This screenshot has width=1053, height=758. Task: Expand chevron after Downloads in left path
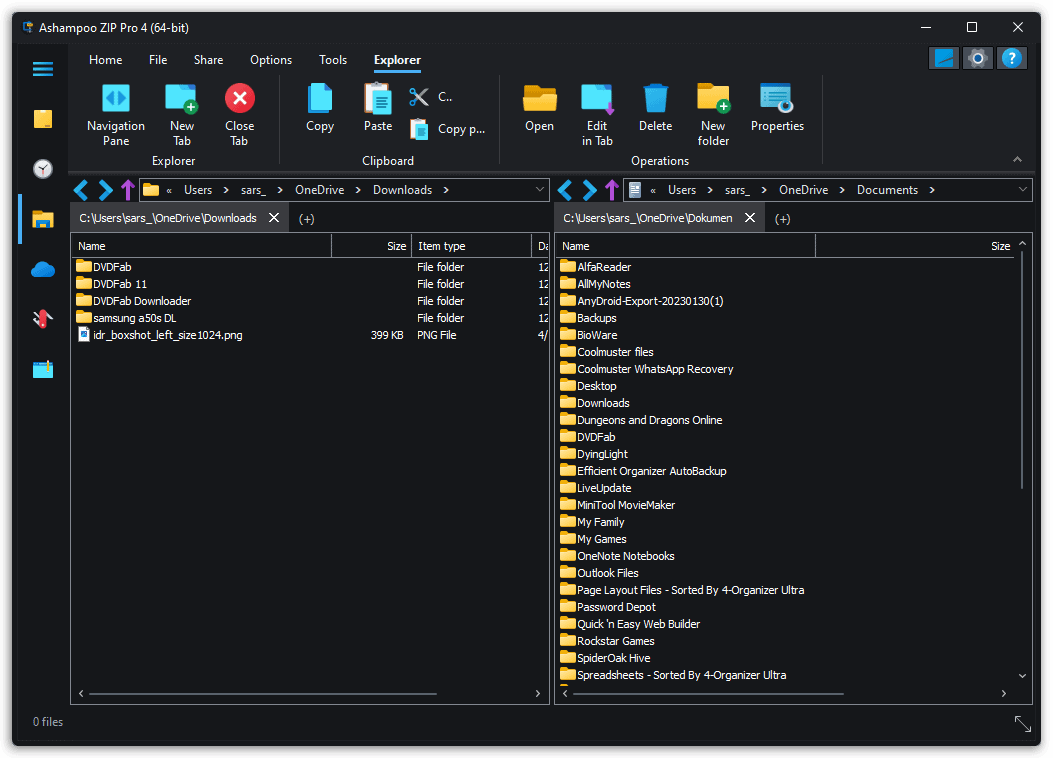coord(446,190)
